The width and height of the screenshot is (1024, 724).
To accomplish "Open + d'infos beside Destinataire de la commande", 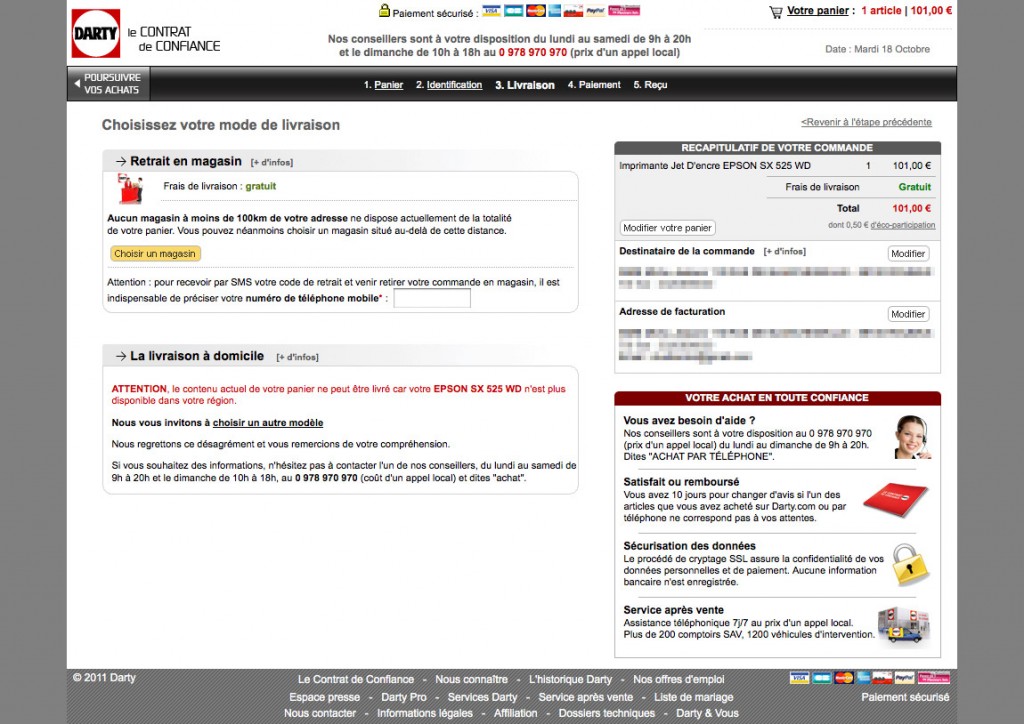I will 784,251.
